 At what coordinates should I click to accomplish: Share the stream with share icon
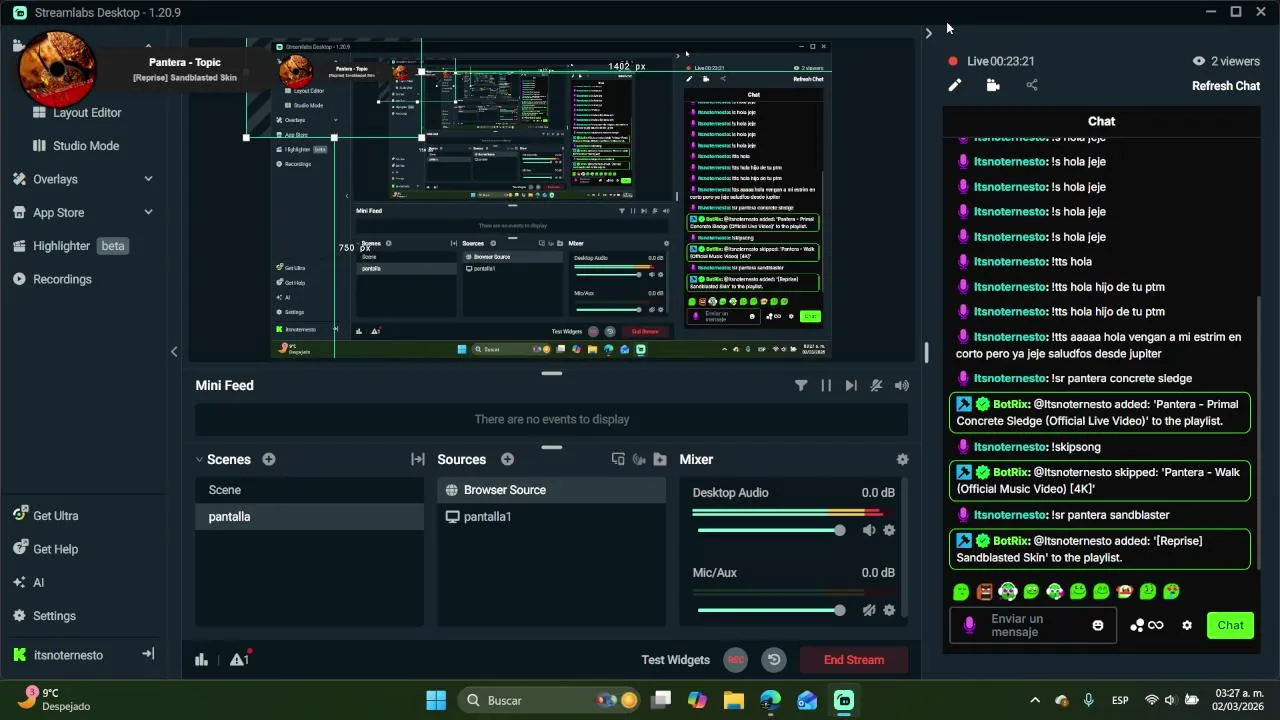[x=1032, y=85]
